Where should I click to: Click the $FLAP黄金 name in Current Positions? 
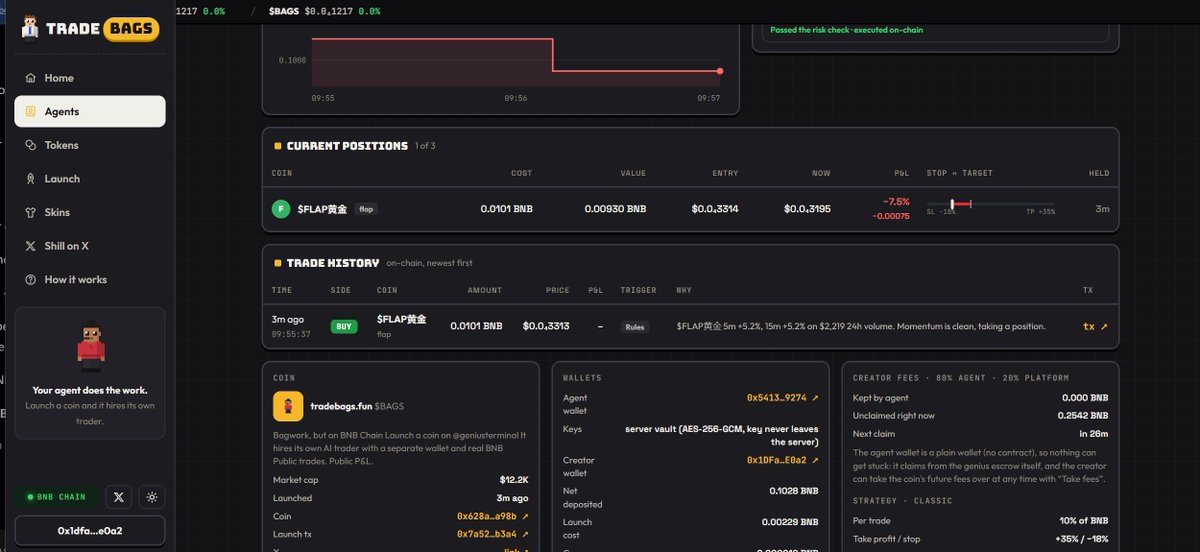(322, 209)
